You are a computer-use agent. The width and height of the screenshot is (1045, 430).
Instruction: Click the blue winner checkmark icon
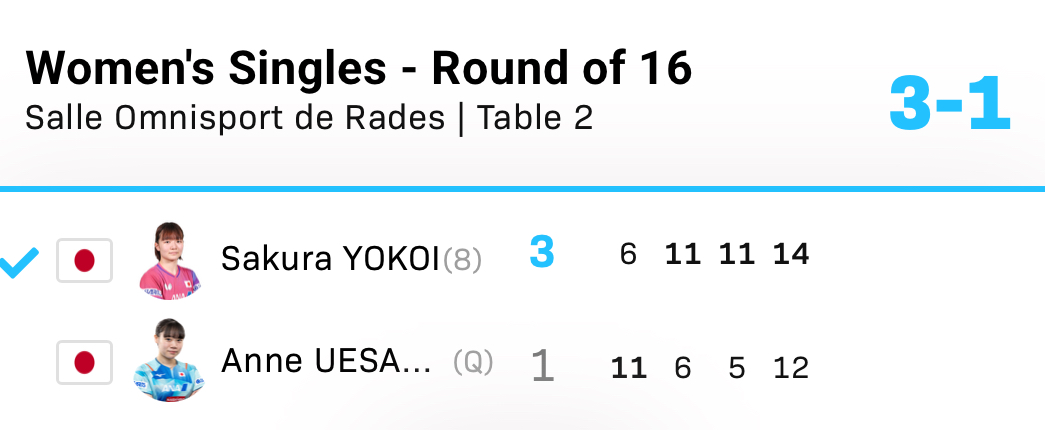tap(18, 264)
